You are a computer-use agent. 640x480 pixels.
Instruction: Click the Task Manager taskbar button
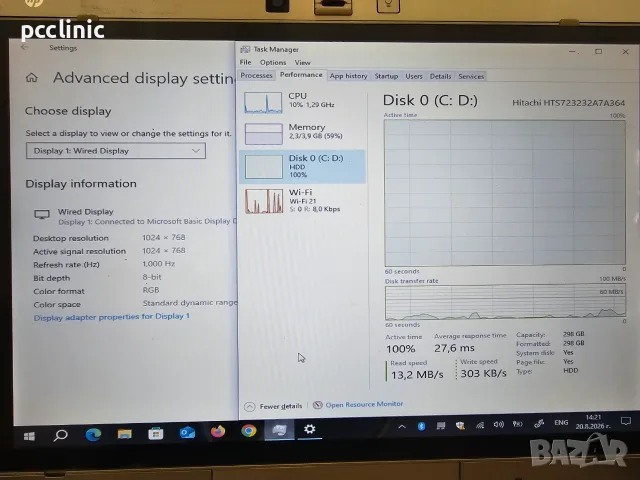click(279, 430)
